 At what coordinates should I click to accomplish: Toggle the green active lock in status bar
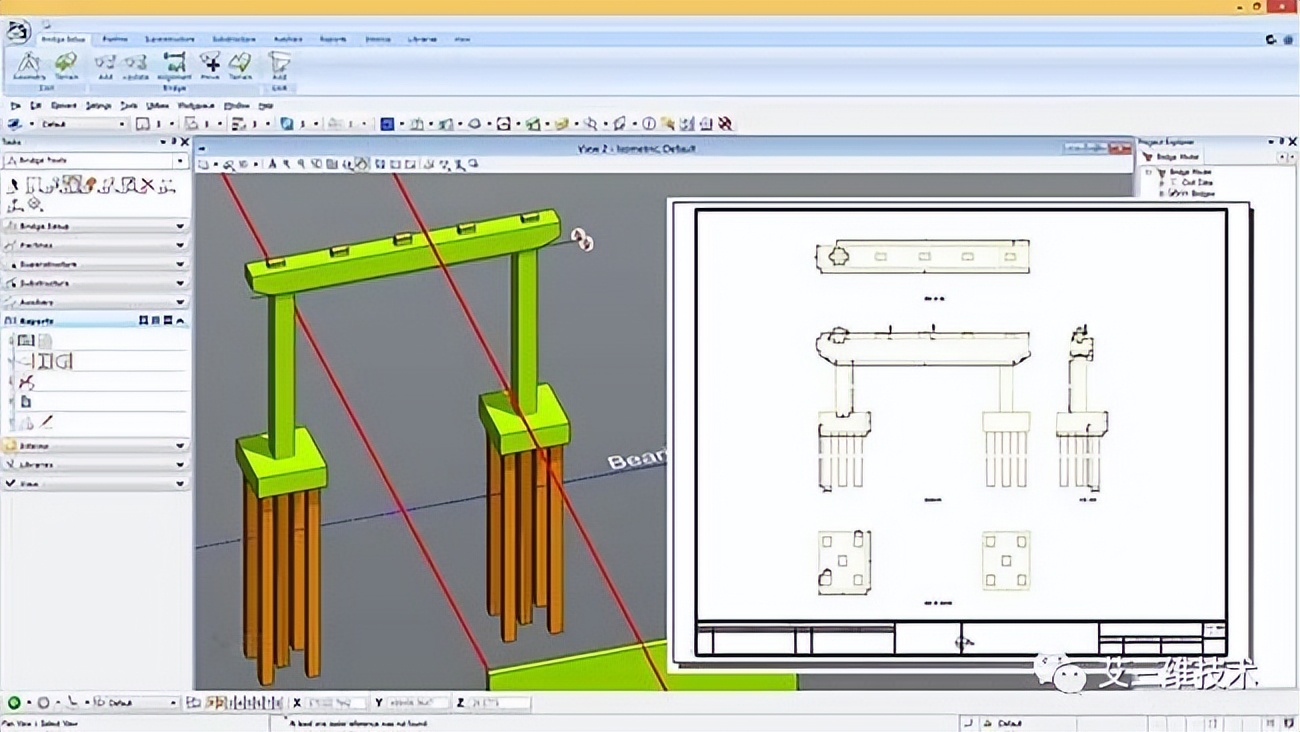click(x=14, y=703)
